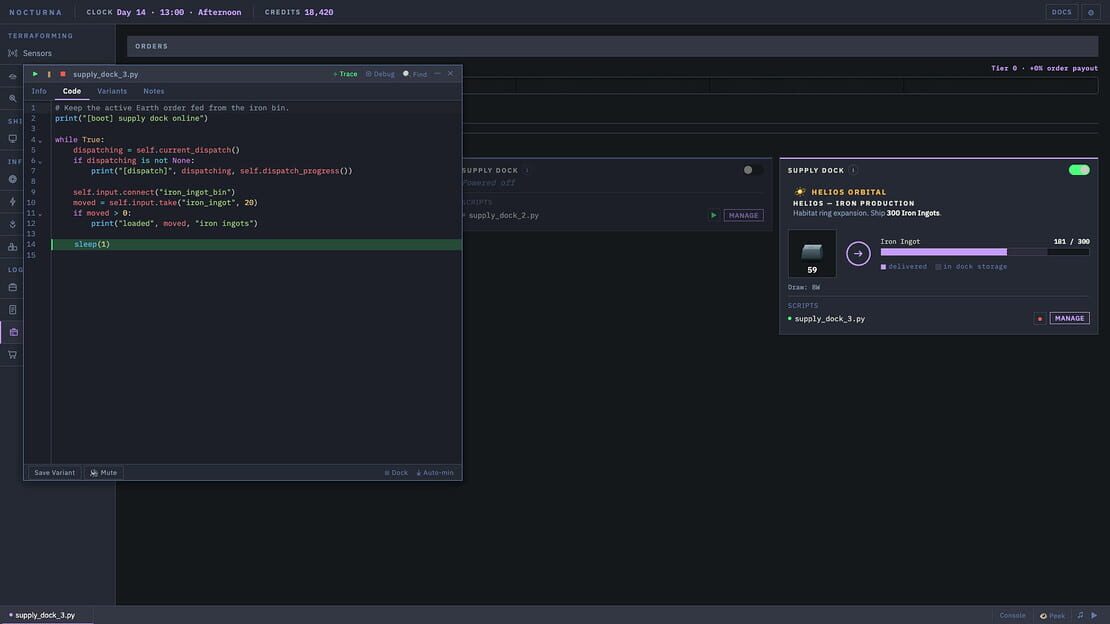Open the Notes tab
The image size is (1110, 624).
[154, 91]
